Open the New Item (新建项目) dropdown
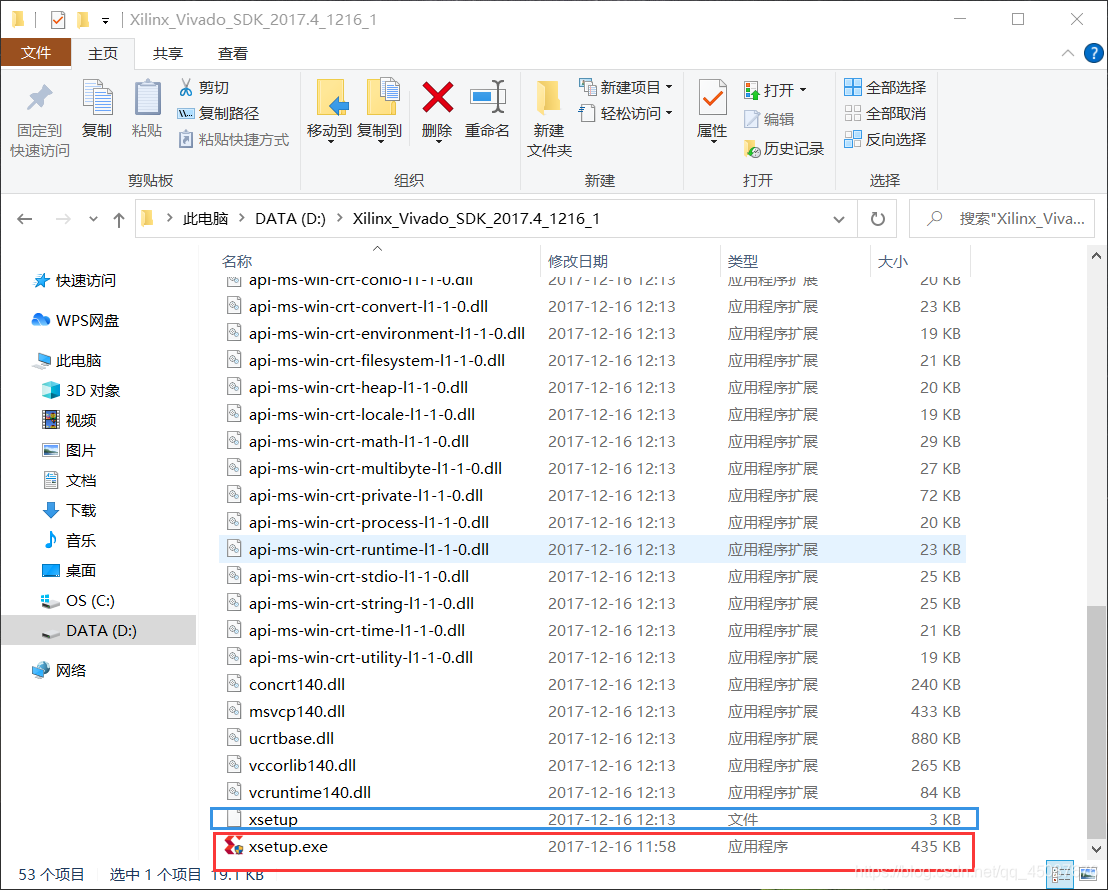This screenshot has height=890, width=1108. [626, 87]
